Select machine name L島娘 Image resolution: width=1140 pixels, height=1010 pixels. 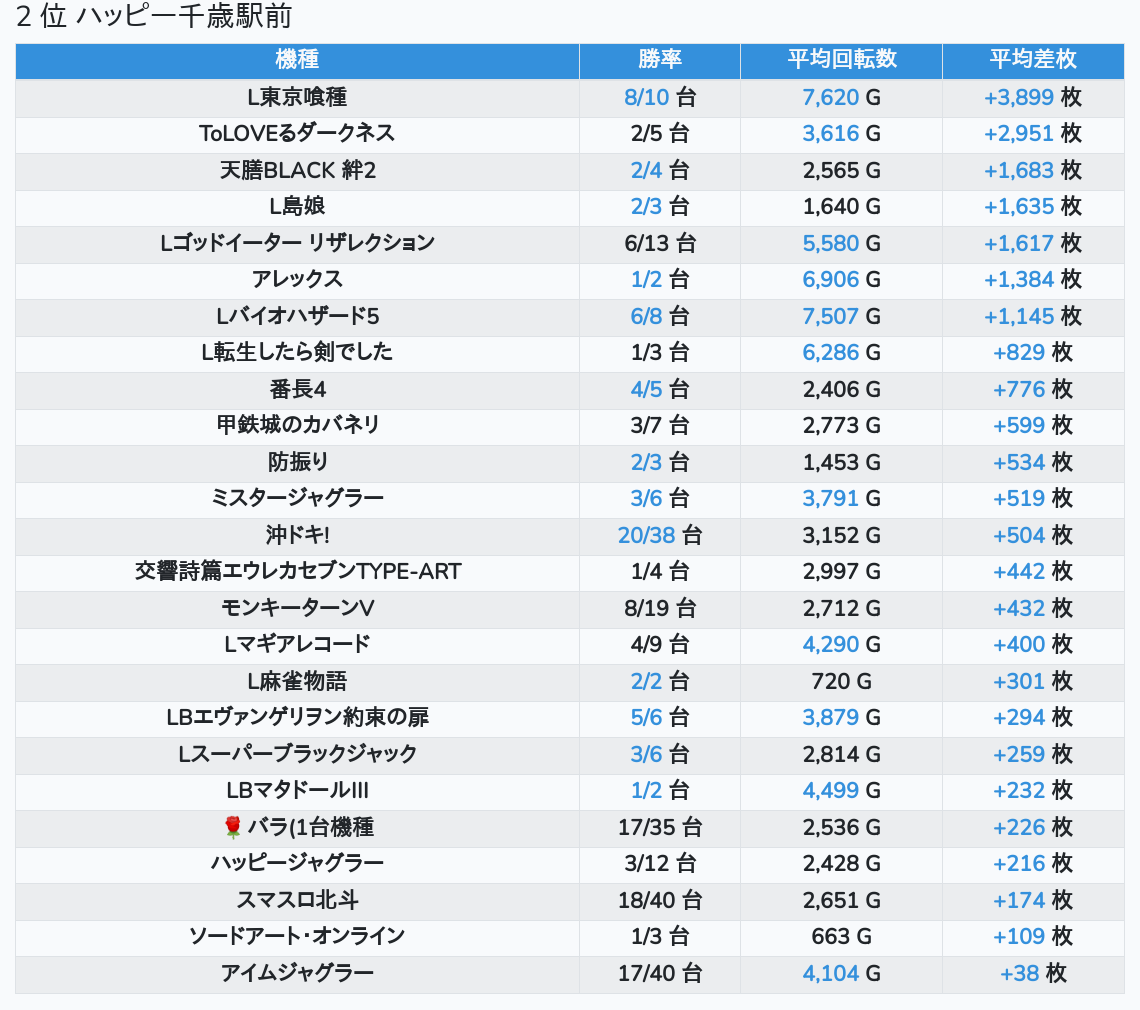click(x=297, y=207)
